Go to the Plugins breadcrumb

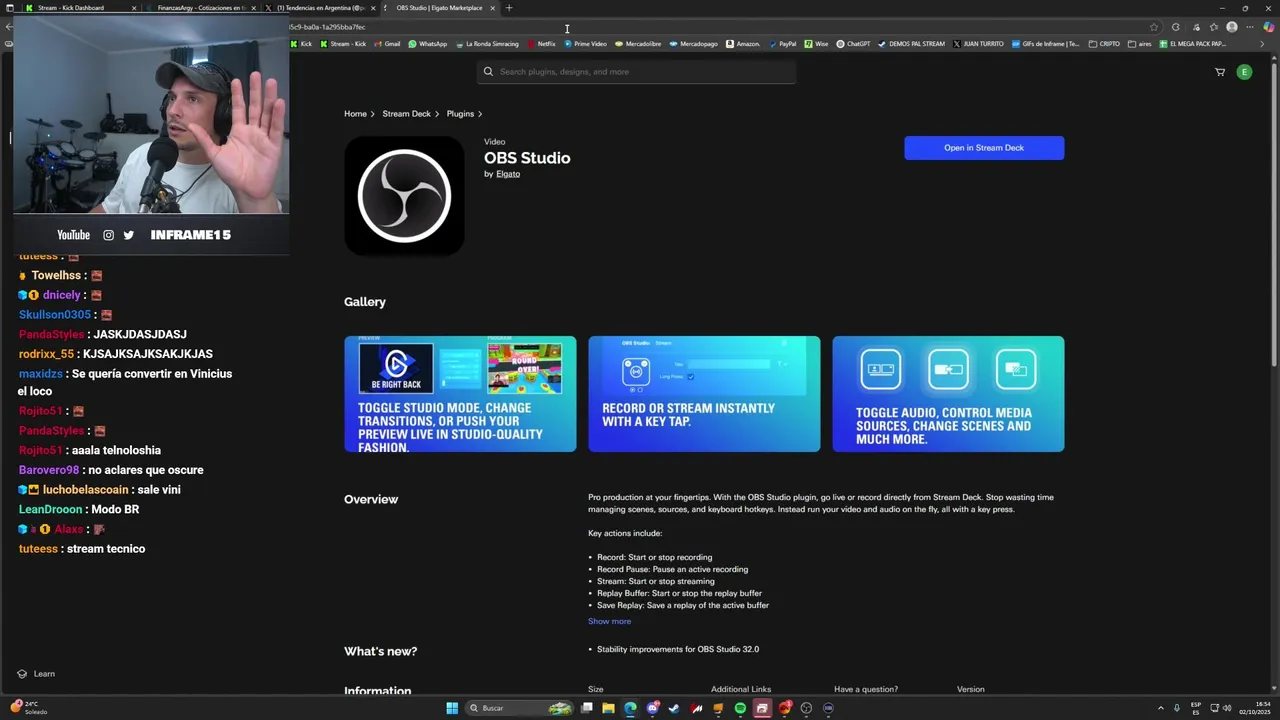click(460, 114)
